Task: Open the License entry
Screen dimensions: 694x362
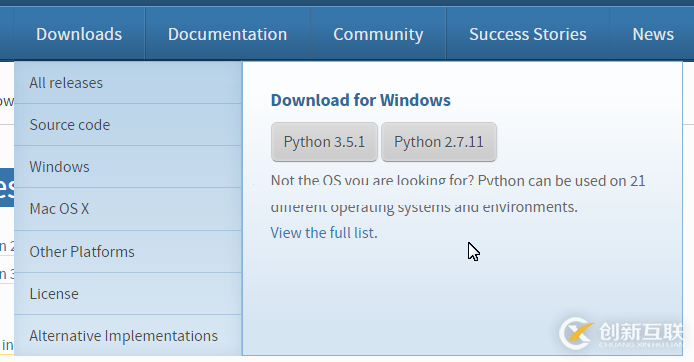Action: coord(128,294)
